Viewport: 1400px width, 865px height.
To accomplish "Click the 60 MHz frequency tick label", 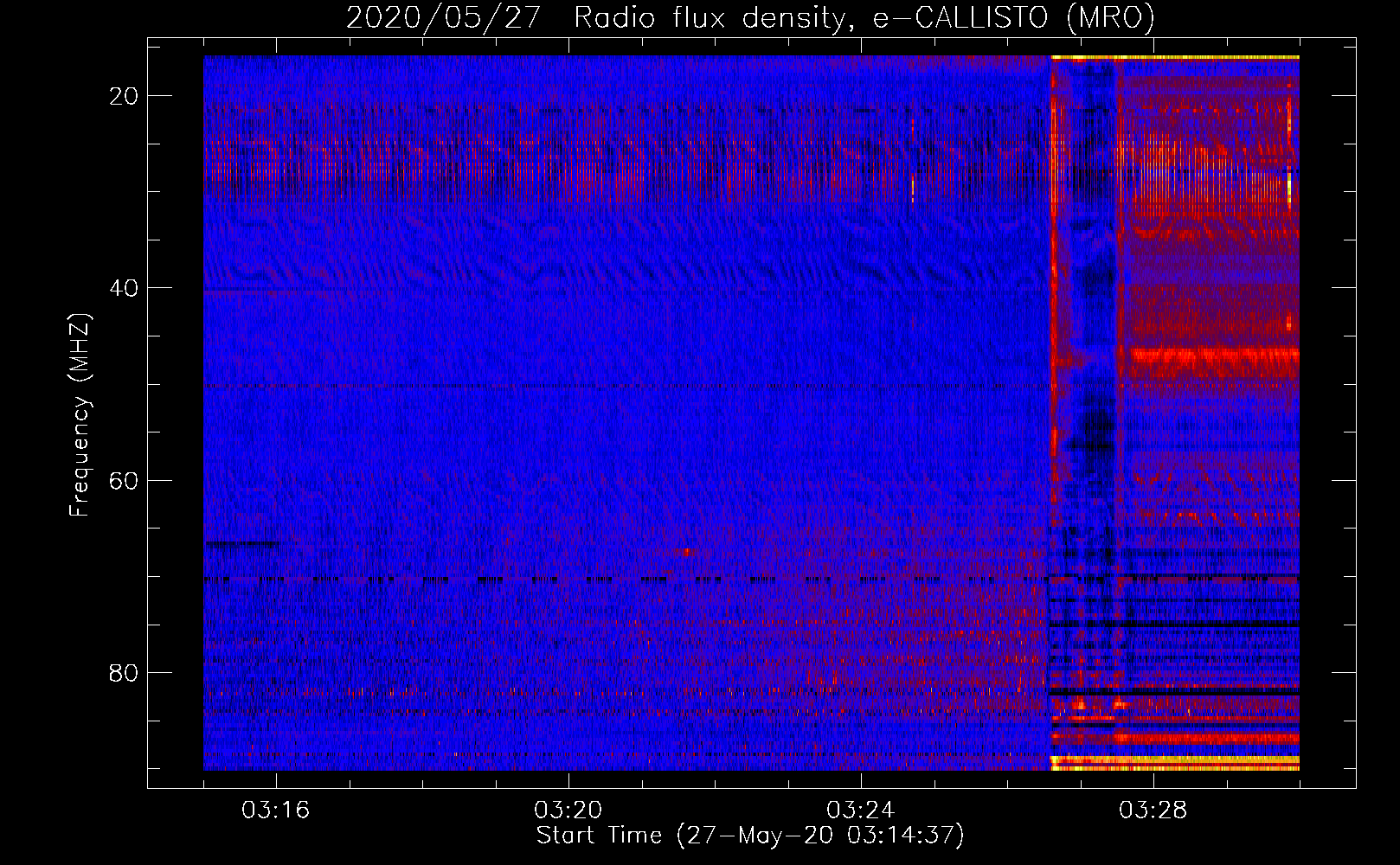I will pos(124,480).
